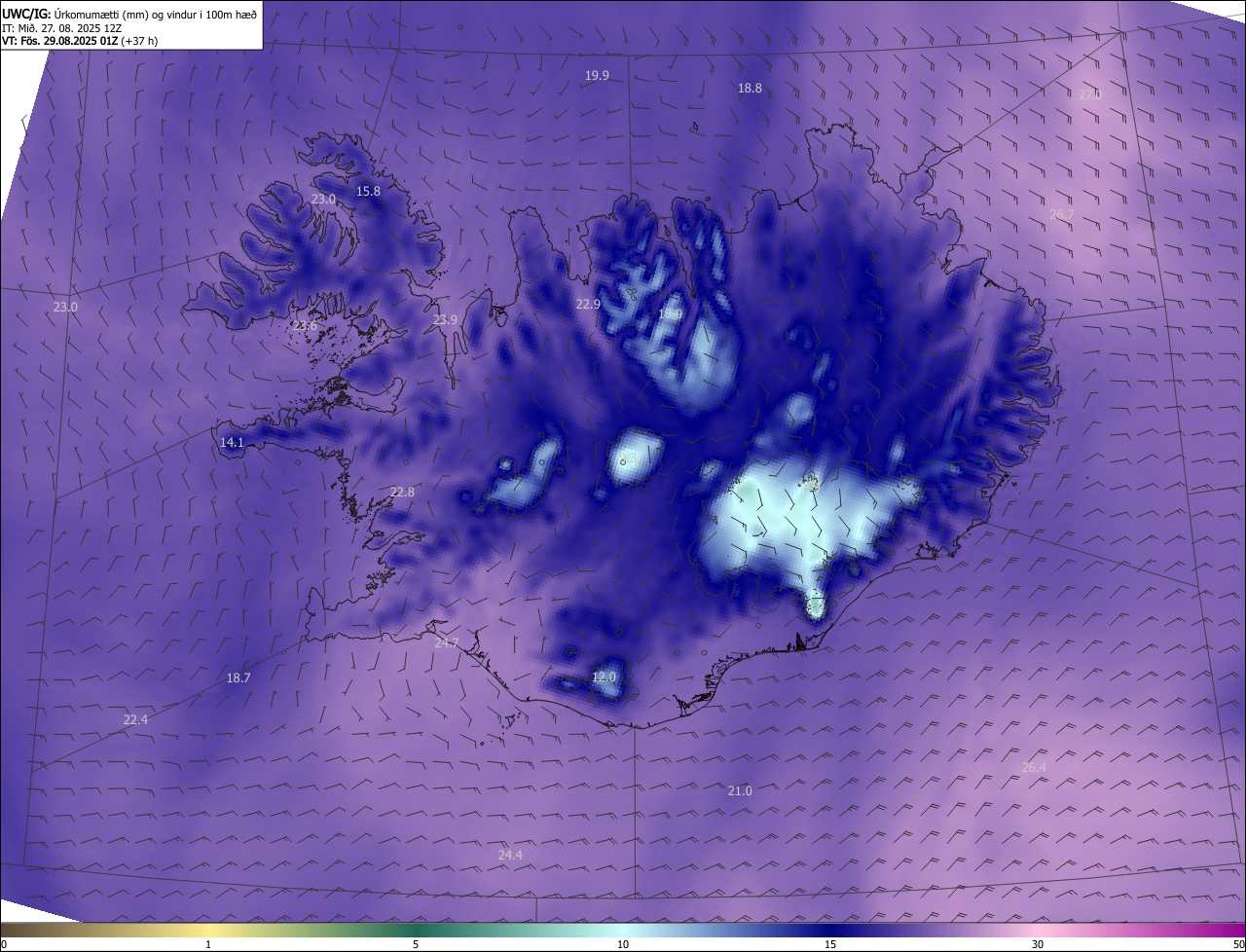Click the 15 tick on the color scale
The image size is (1246, 952).
[x=830, y=944]
